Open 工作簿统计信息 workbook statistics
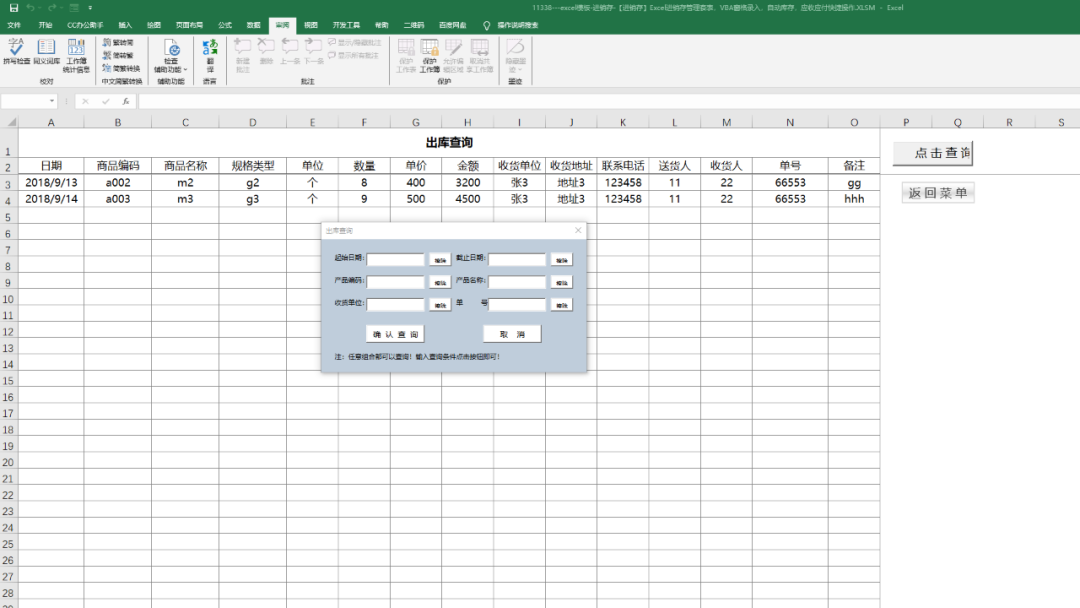The width and height of the screenshot is (1080, 608). pos(76,56)
